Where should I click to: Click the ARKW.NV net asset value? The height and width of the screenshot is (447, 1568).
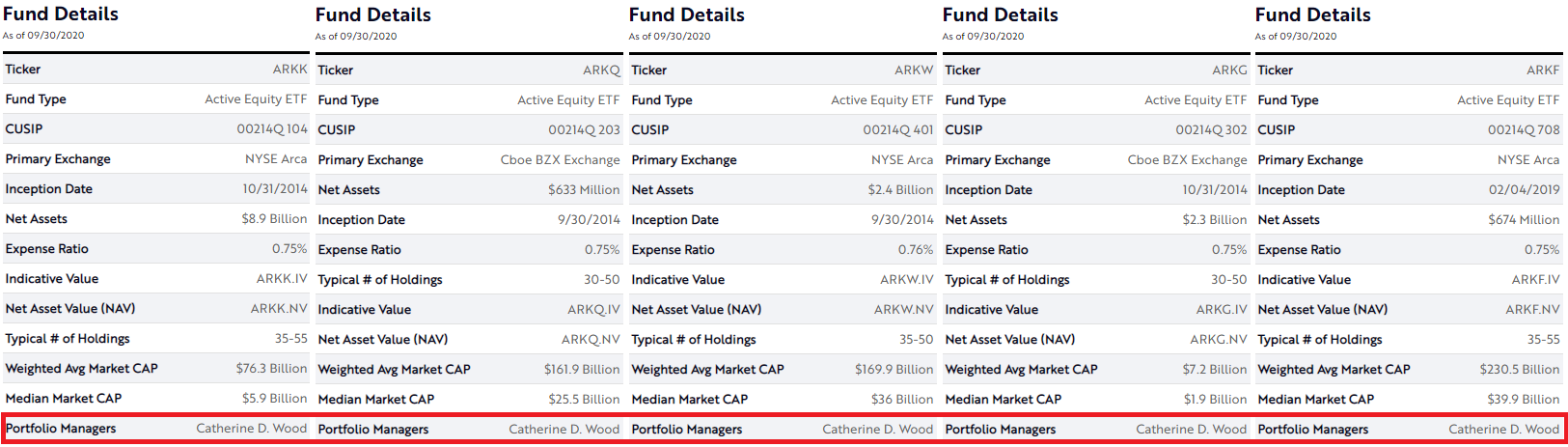904,310
